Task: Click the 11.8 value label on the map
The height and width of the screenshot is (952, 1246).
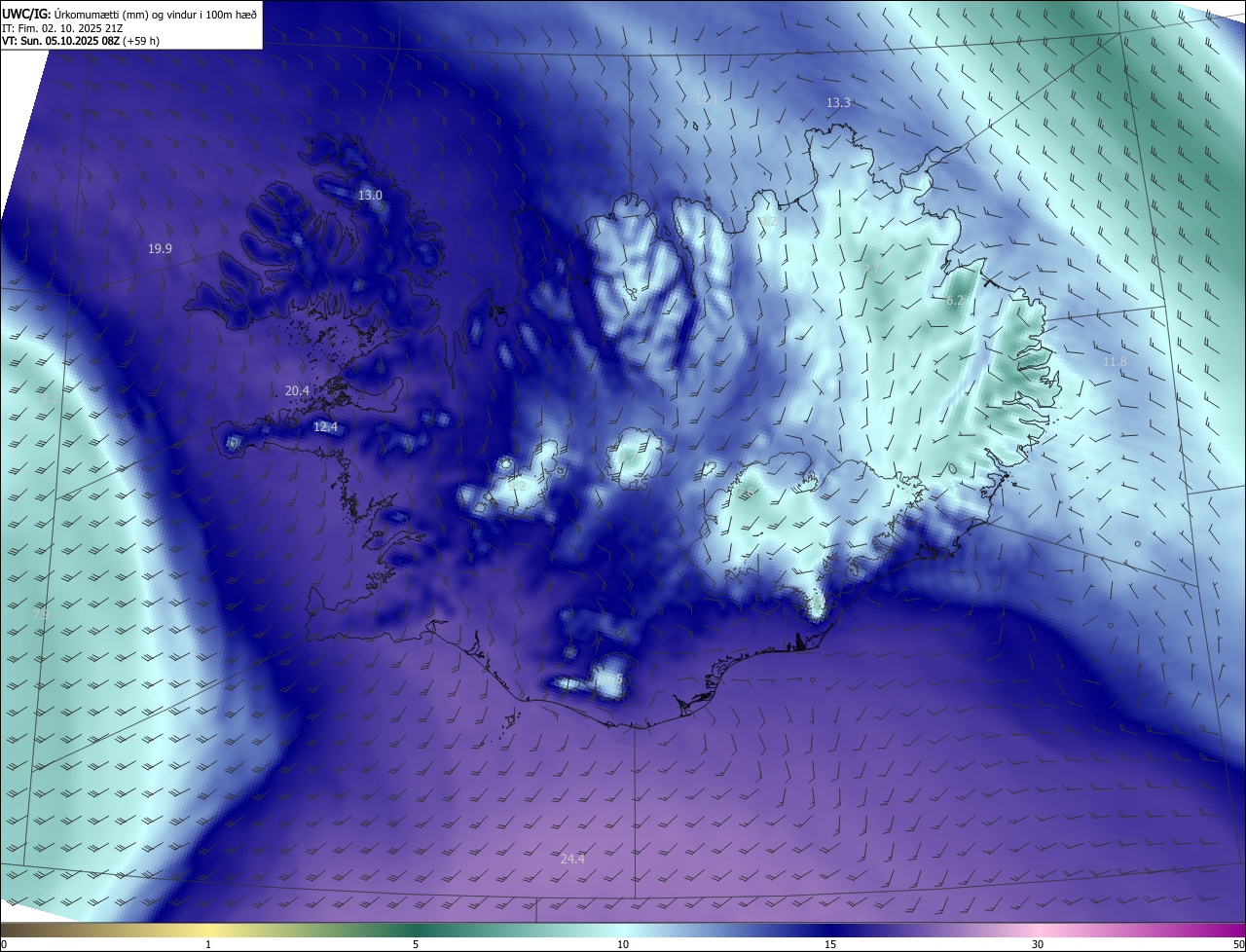Action: (x=1115, y=361)
